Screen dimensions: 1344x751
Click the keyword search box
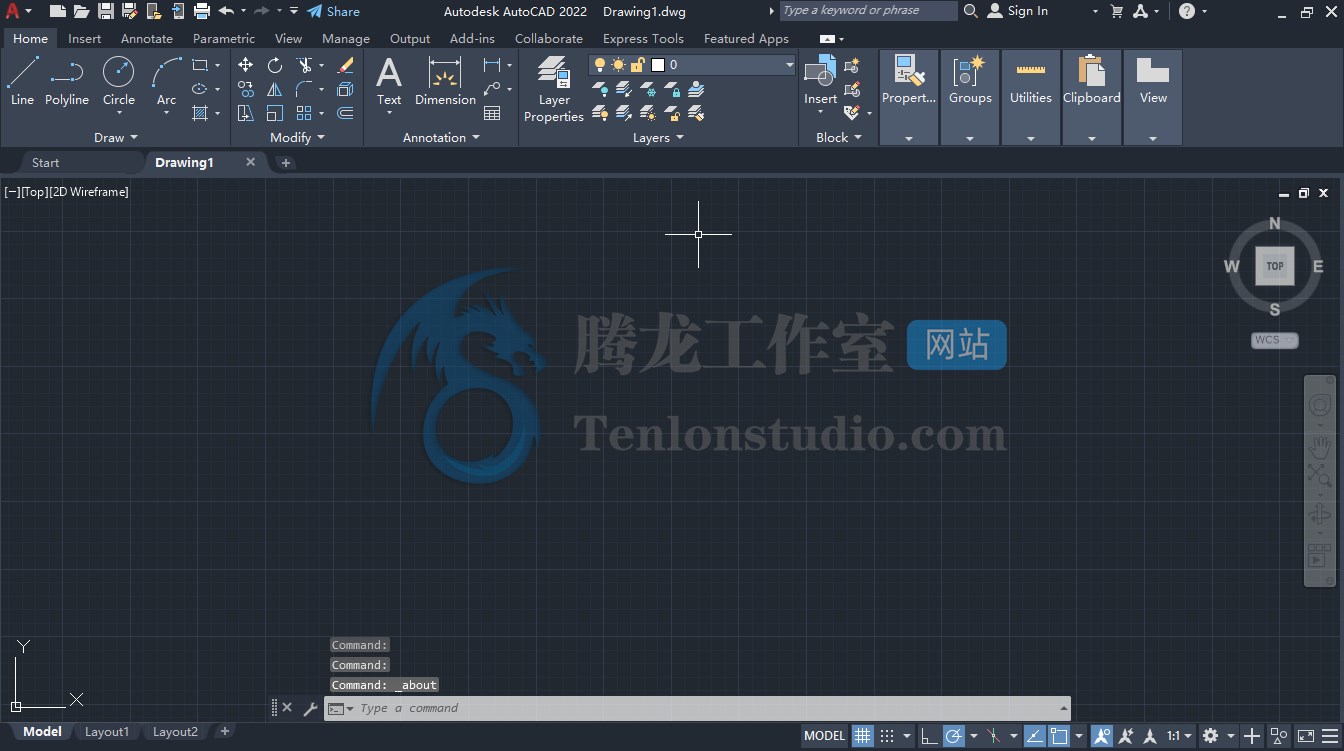point(868,11)
